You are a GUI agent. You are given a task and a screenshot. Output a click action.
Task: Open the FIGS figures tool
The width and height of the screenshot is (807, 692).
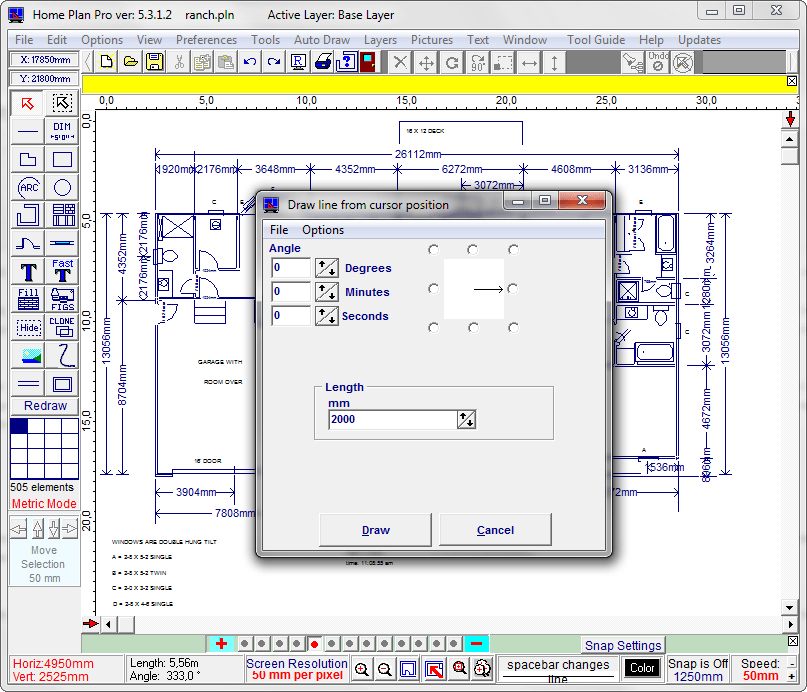click(x=62, y=299)
